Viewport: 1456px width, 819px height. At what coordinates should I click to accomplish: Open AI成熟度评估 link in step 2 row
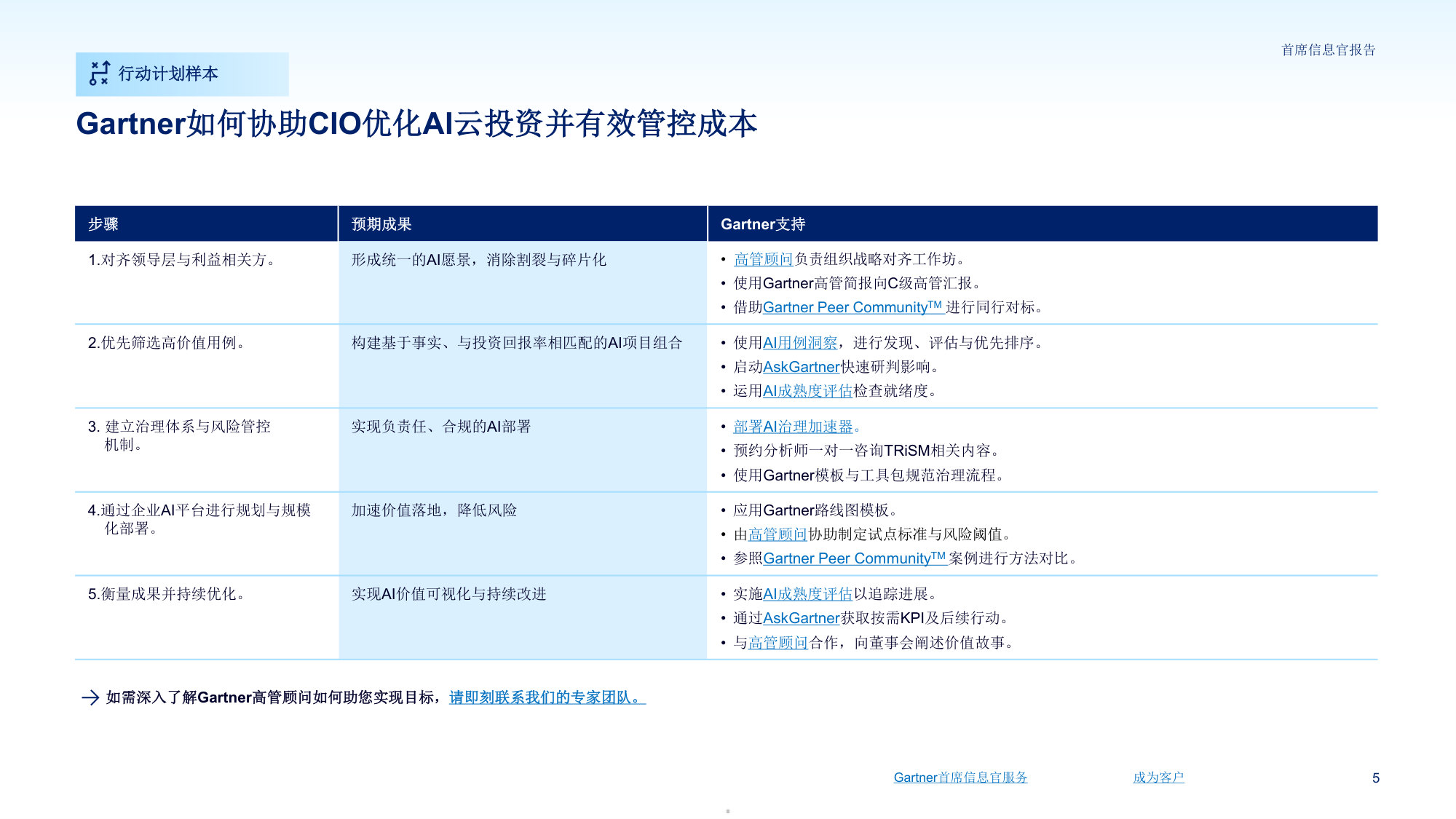(807, 391)
